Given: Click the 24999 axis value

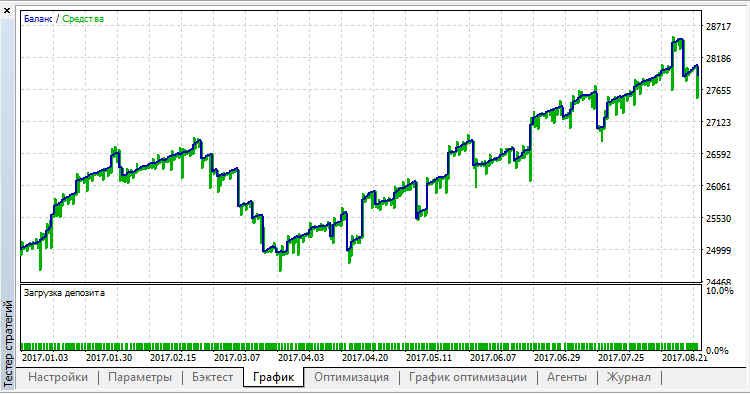Looking at the screenshot, I should coord(718,251).
